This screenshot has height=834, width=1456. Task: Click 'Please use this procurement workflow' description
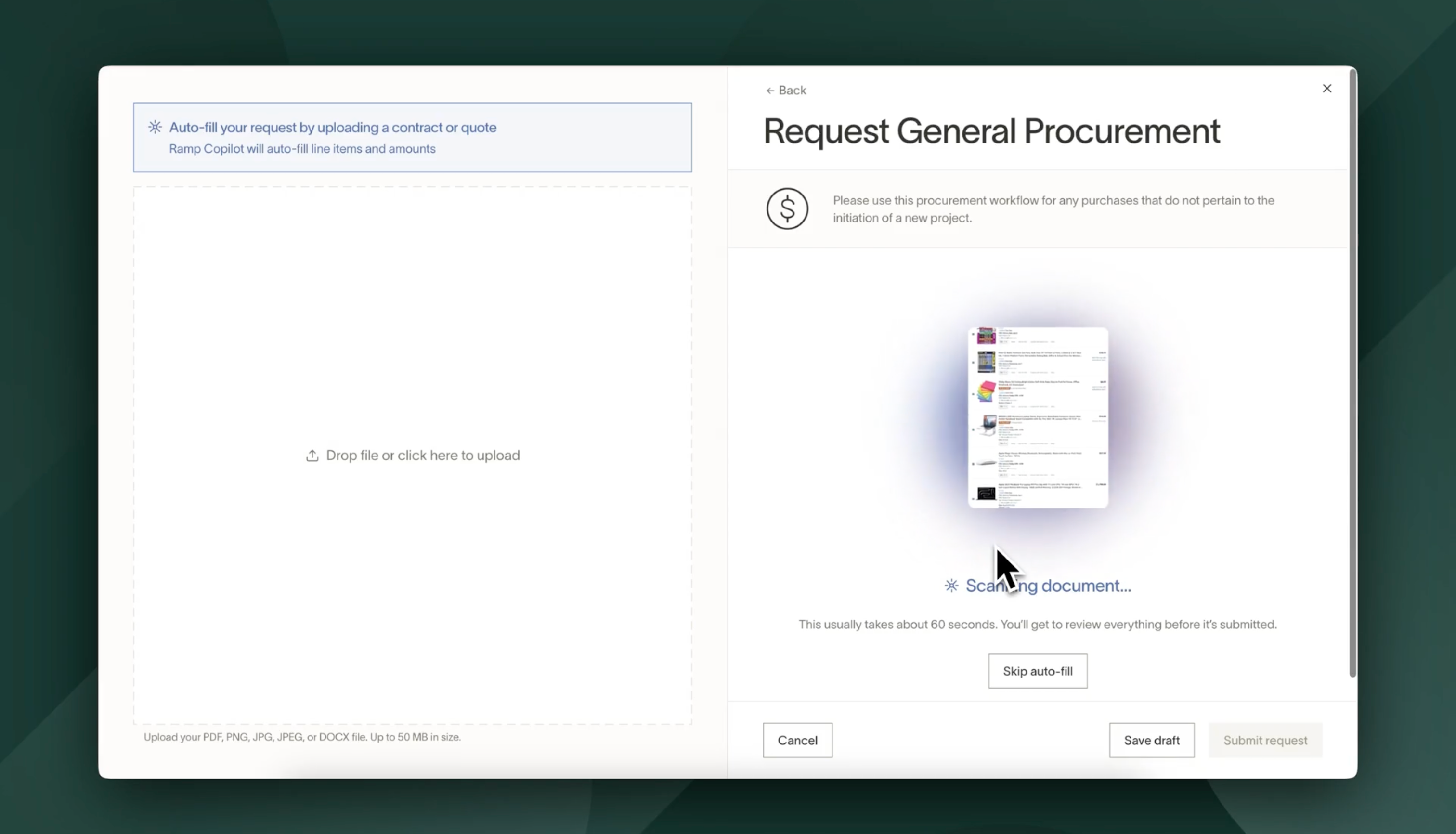click(1053, 209)
